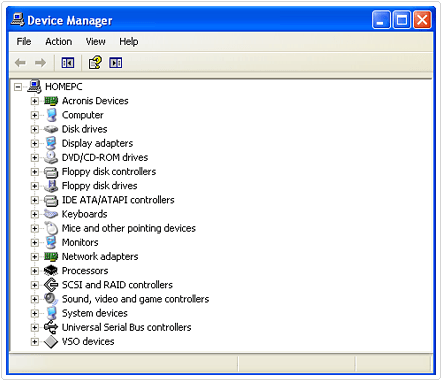Close the Device Manager window
This screenshot has height=381, width=442.
[x=422, y=20]
